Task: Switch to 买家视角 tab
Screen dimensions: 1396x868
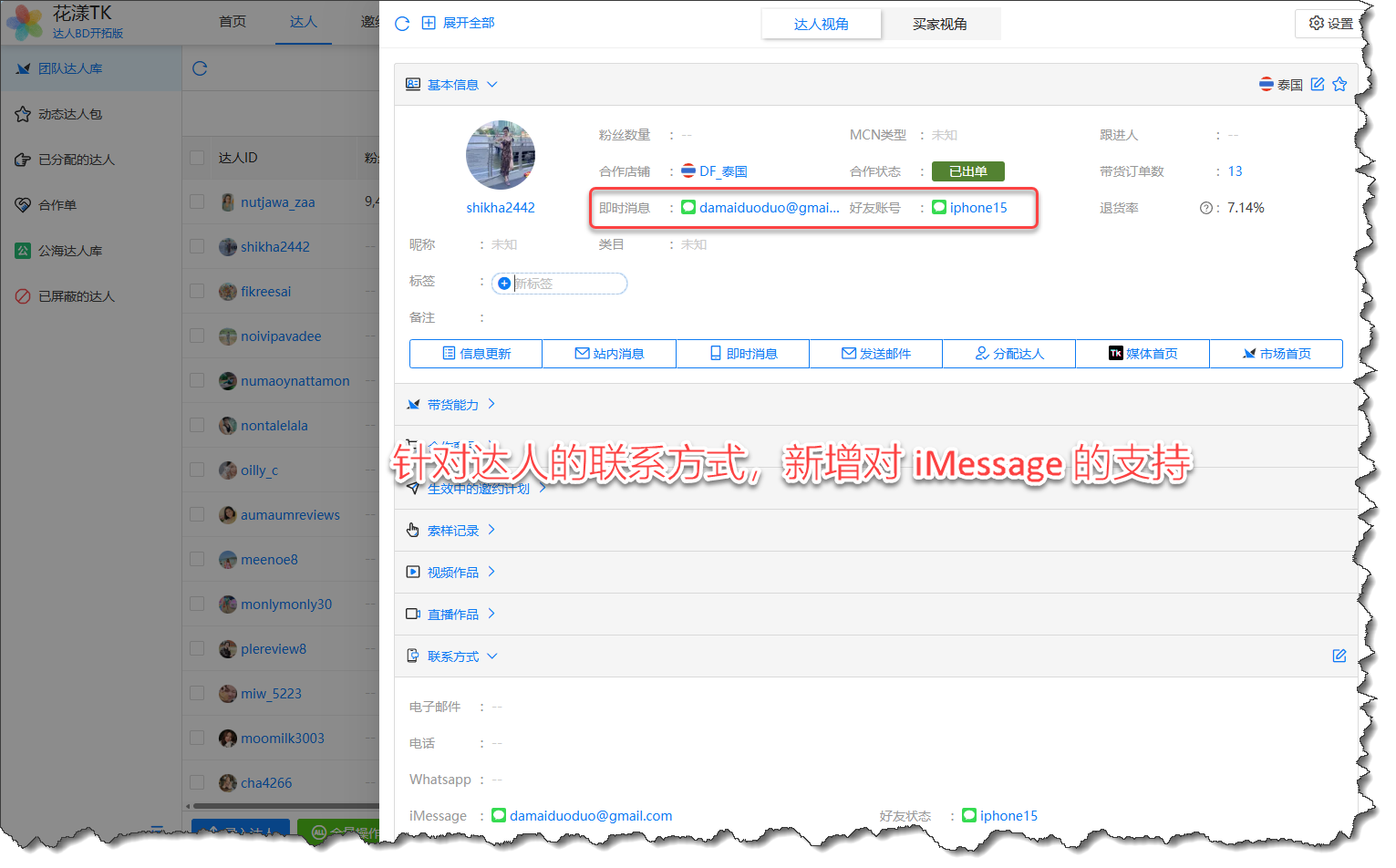Action: [x=939, y=25]
